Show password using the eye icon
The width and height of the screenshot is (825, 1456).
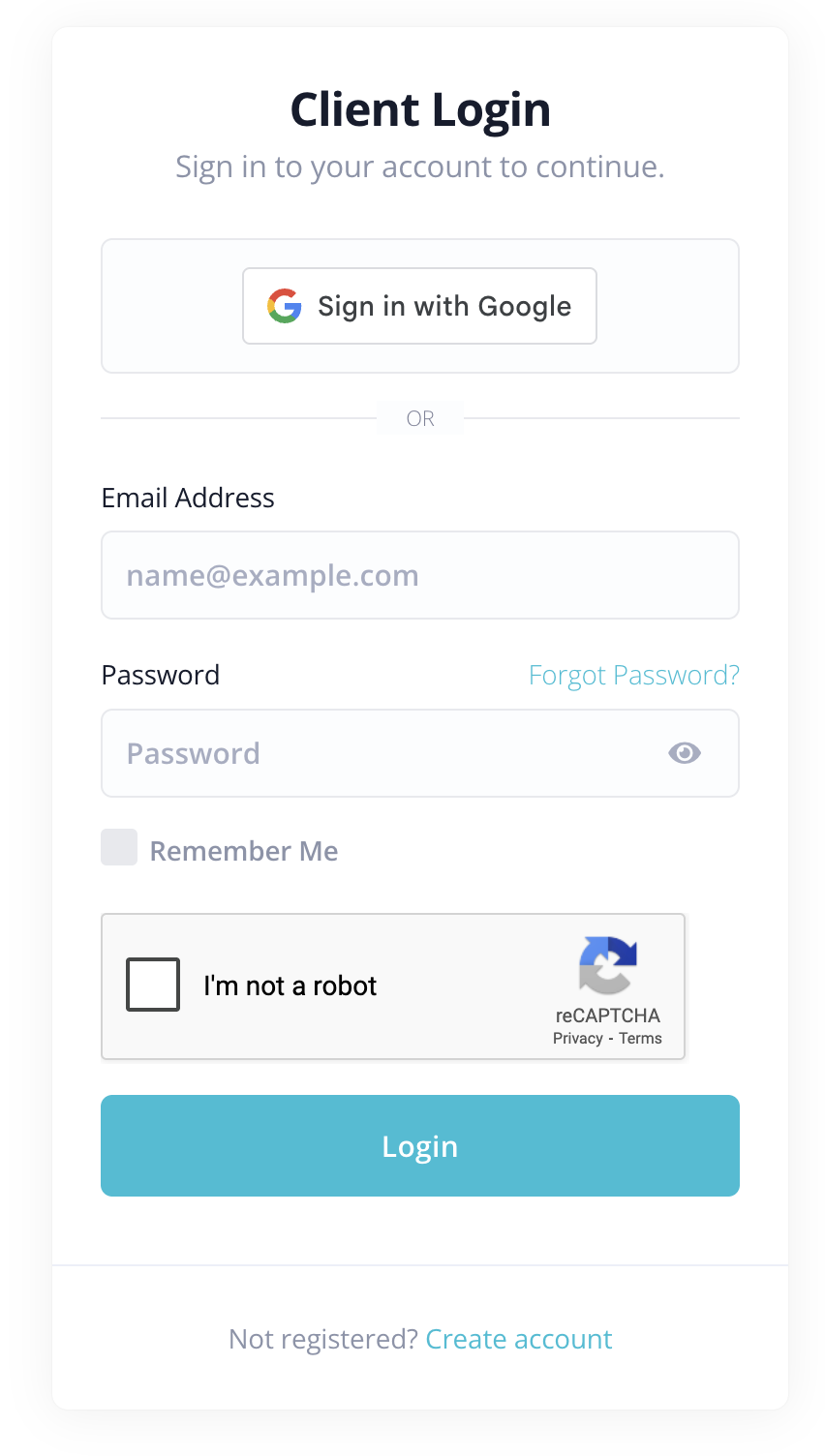tap(685, 753)
